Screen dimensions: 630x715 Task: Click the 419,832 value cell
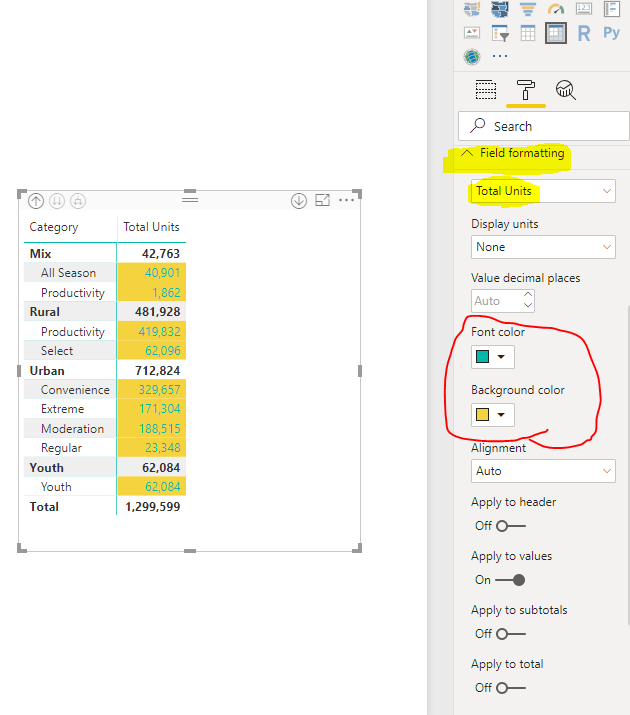(x=151, y=332)
